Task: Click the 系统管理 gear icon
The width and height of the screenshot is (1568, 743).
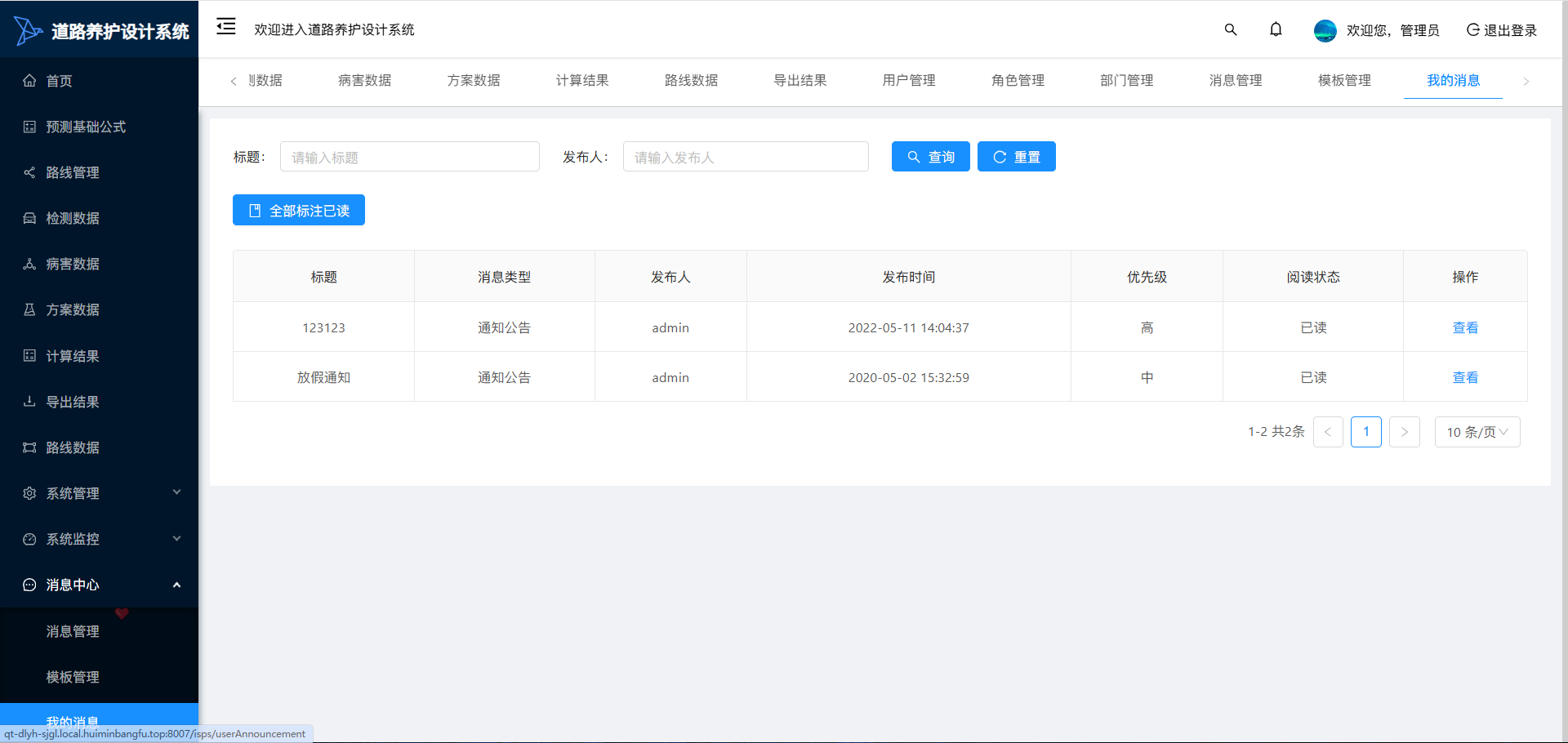Action: coord(29,493)
